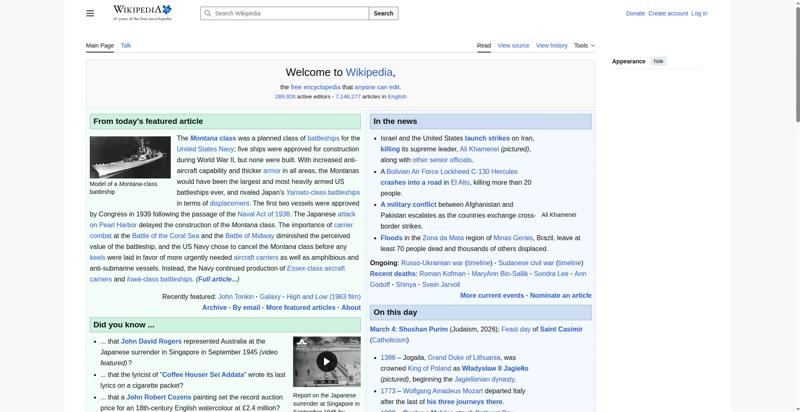This screenshot has height=412, width=800.
Task: Select the Main Page tab
Action: (100, 45)
